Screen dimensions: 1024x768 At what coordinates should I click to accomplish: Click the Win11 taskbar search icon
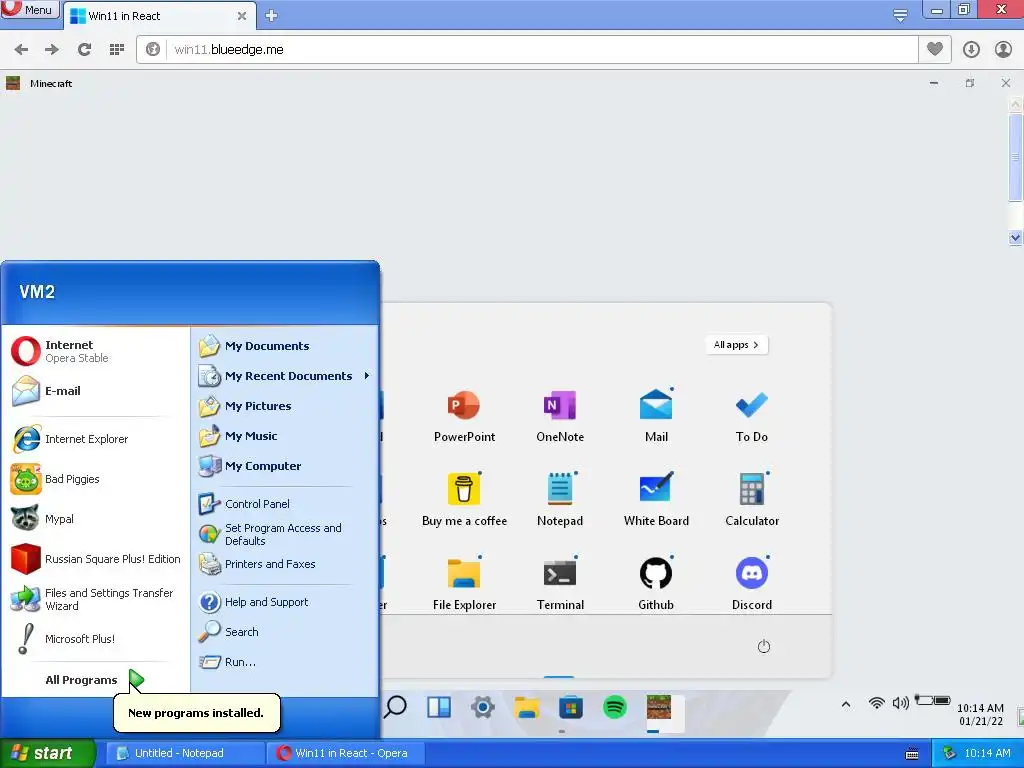coord(395,707)
